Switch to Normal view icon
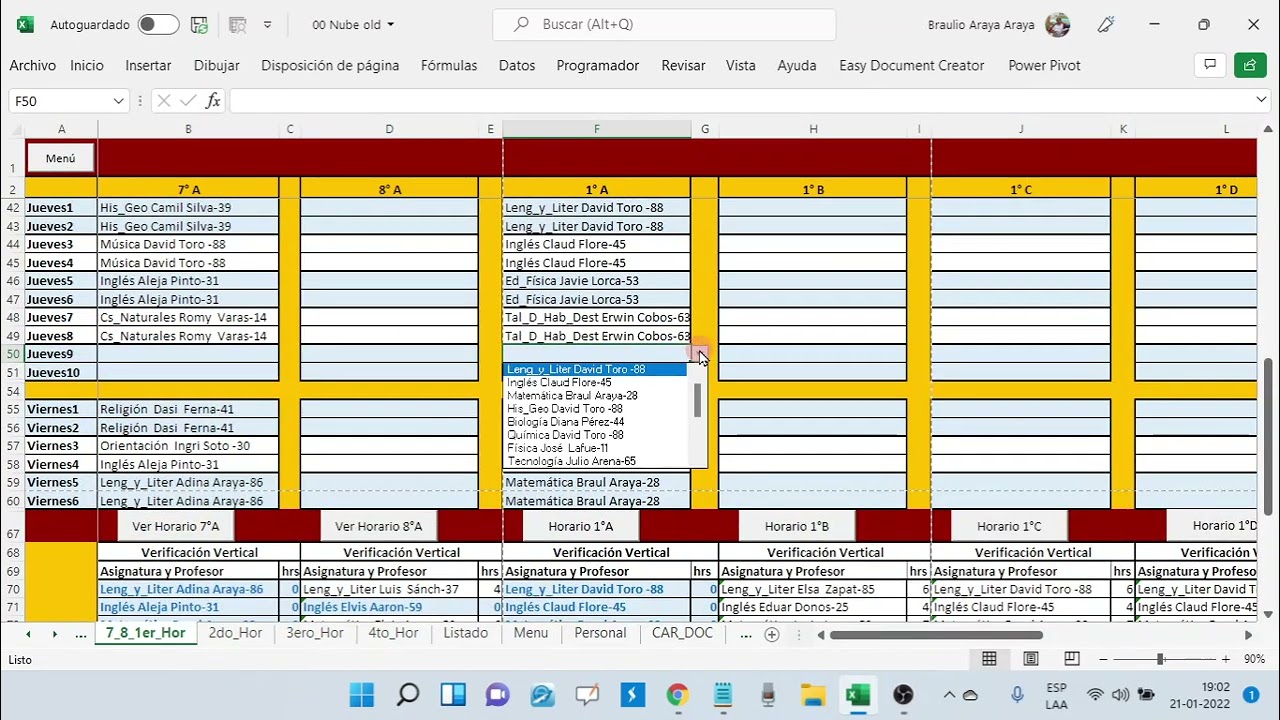Image resolution: width=1280 pixels, height=720 pixels. coord(989,658)
